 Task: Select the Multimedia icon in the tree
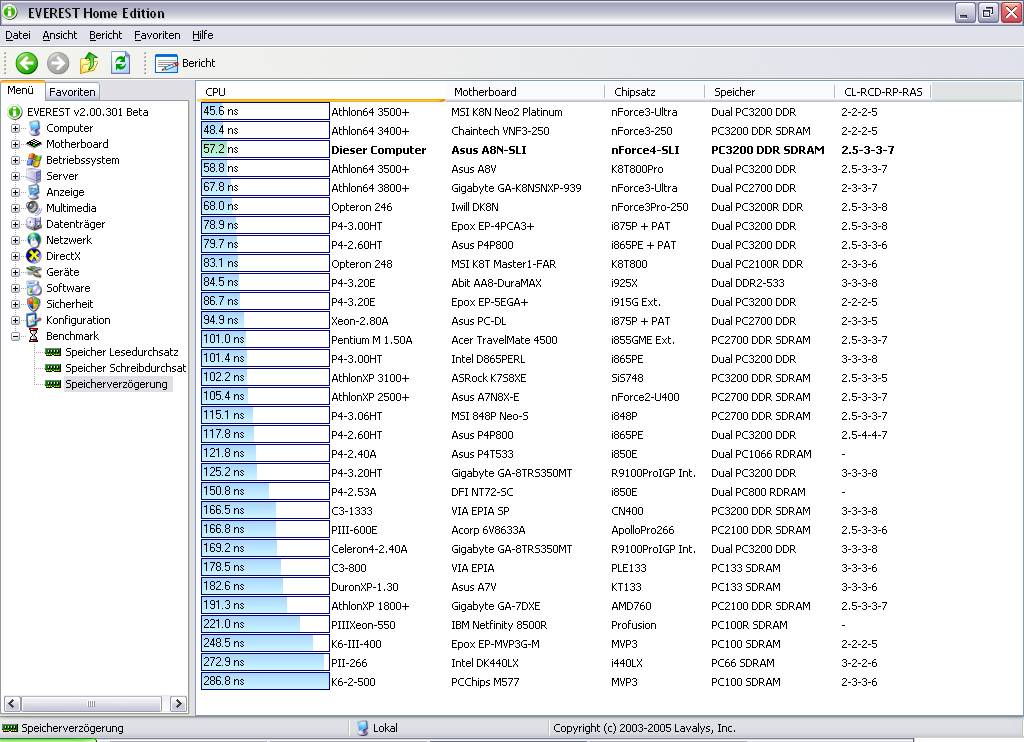tap(34, 208)
